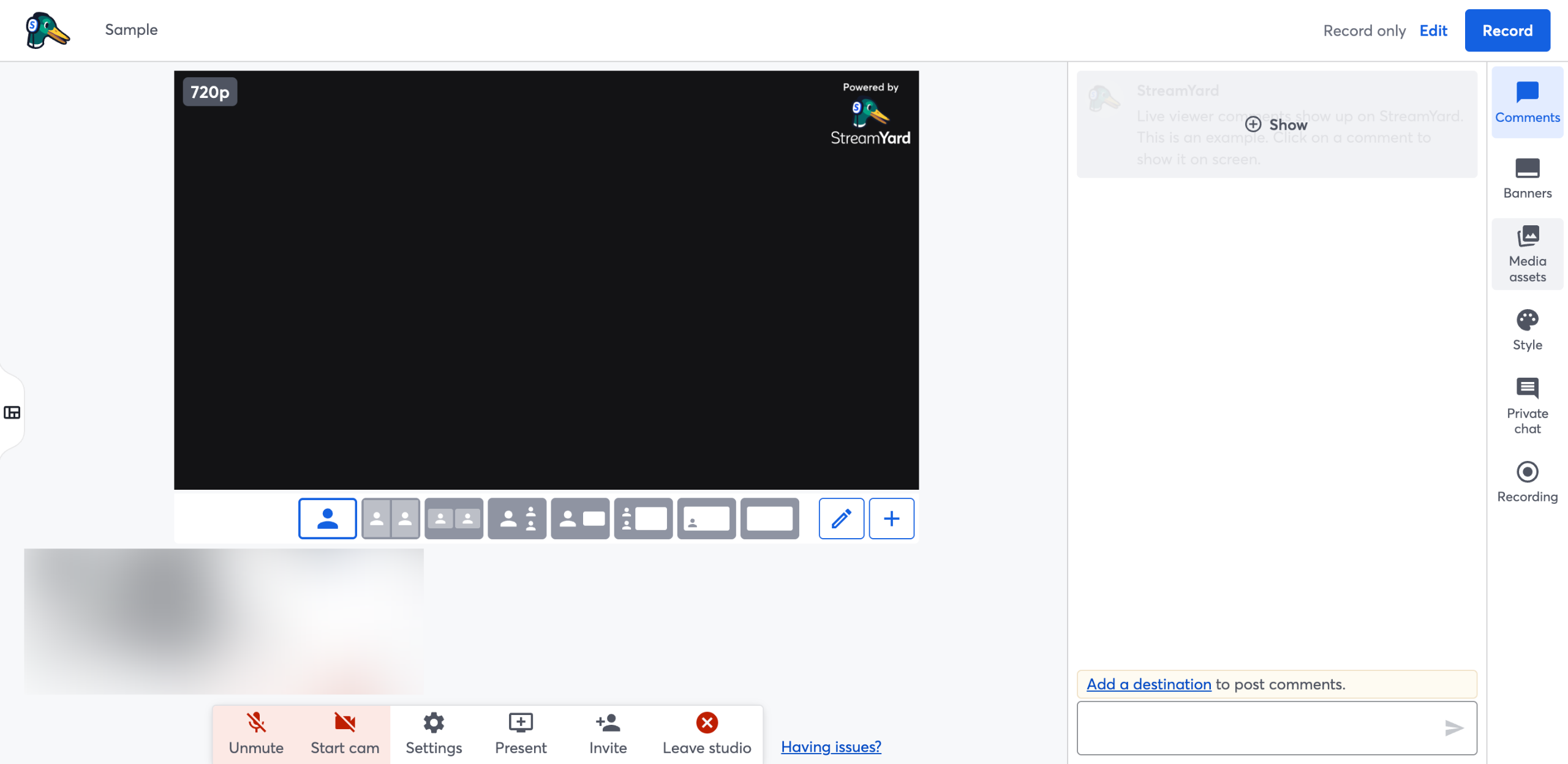Viewport: 1568px width, 764px height.
Task: Expand the left scenes panel handle
Action: (12, 413)
